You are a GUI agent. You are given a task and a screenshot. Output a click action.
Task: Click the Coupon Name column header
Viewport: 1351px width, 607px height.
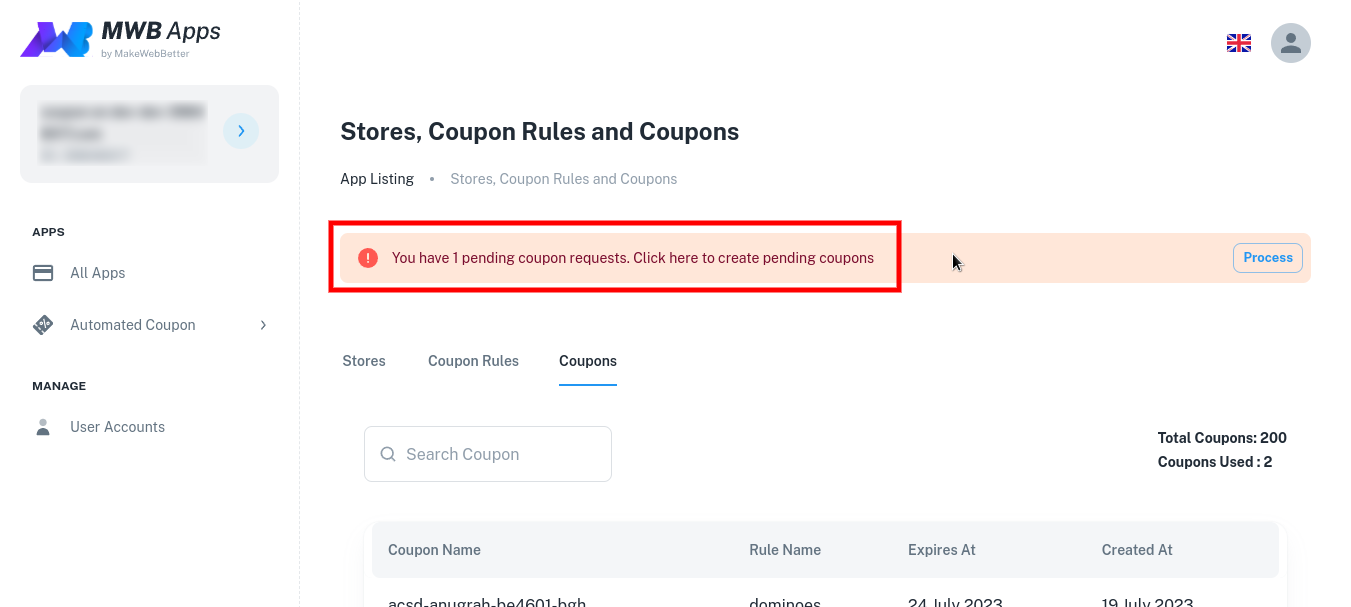tap(434, 550)
